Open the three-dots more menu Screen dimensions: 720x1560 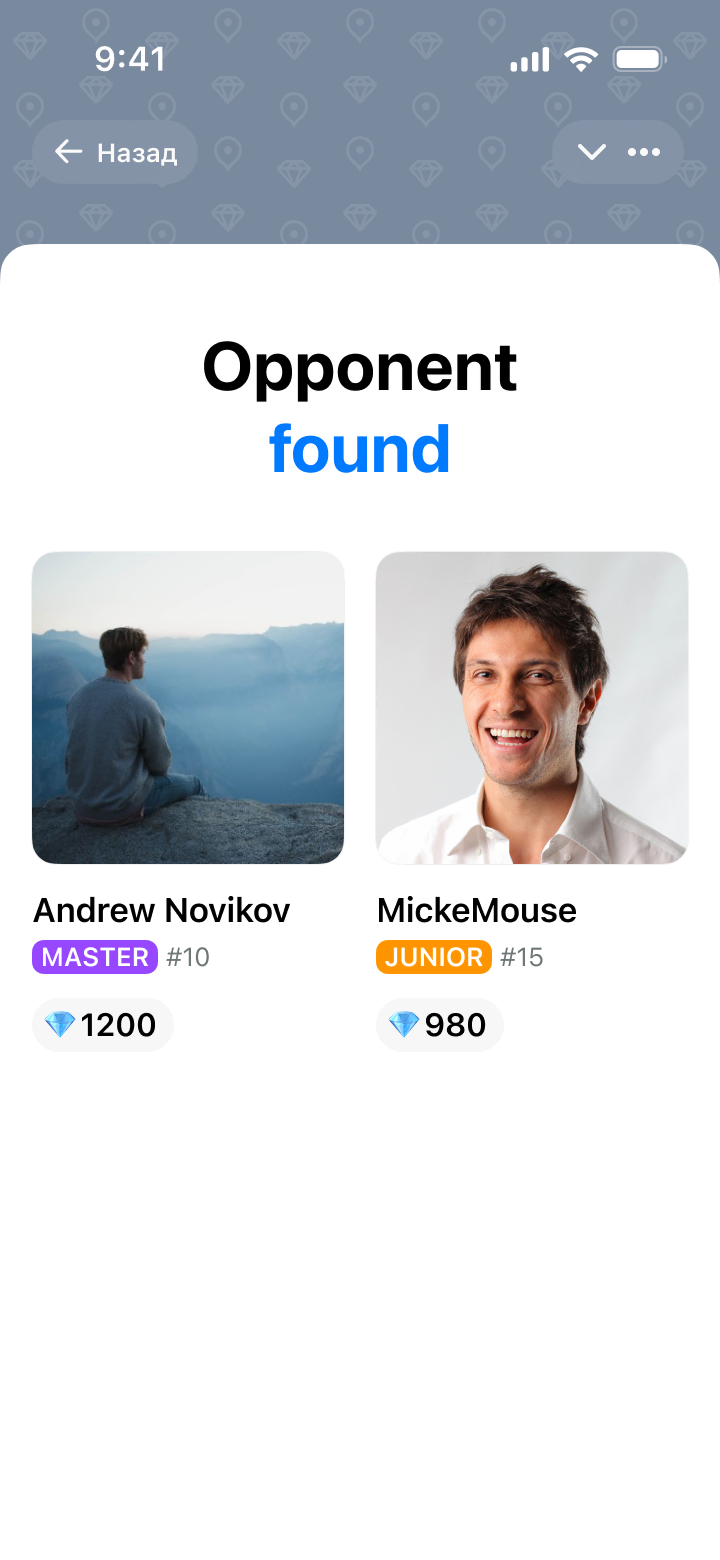pos(644,152)
